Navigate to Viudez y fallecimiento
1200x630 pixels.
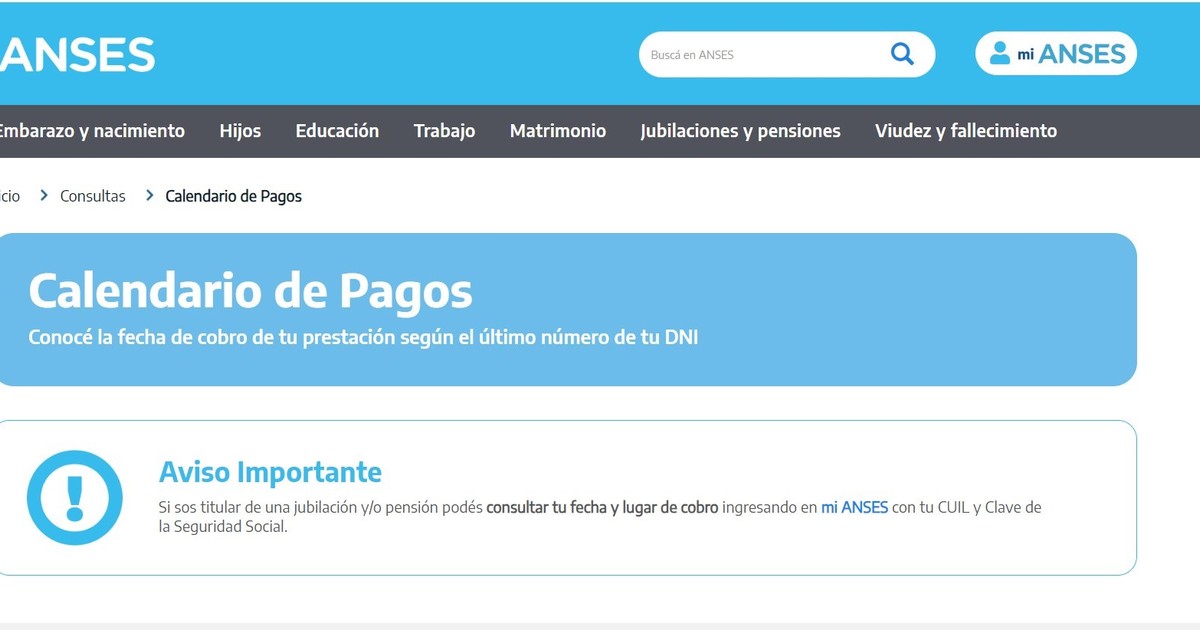point(965,131)
